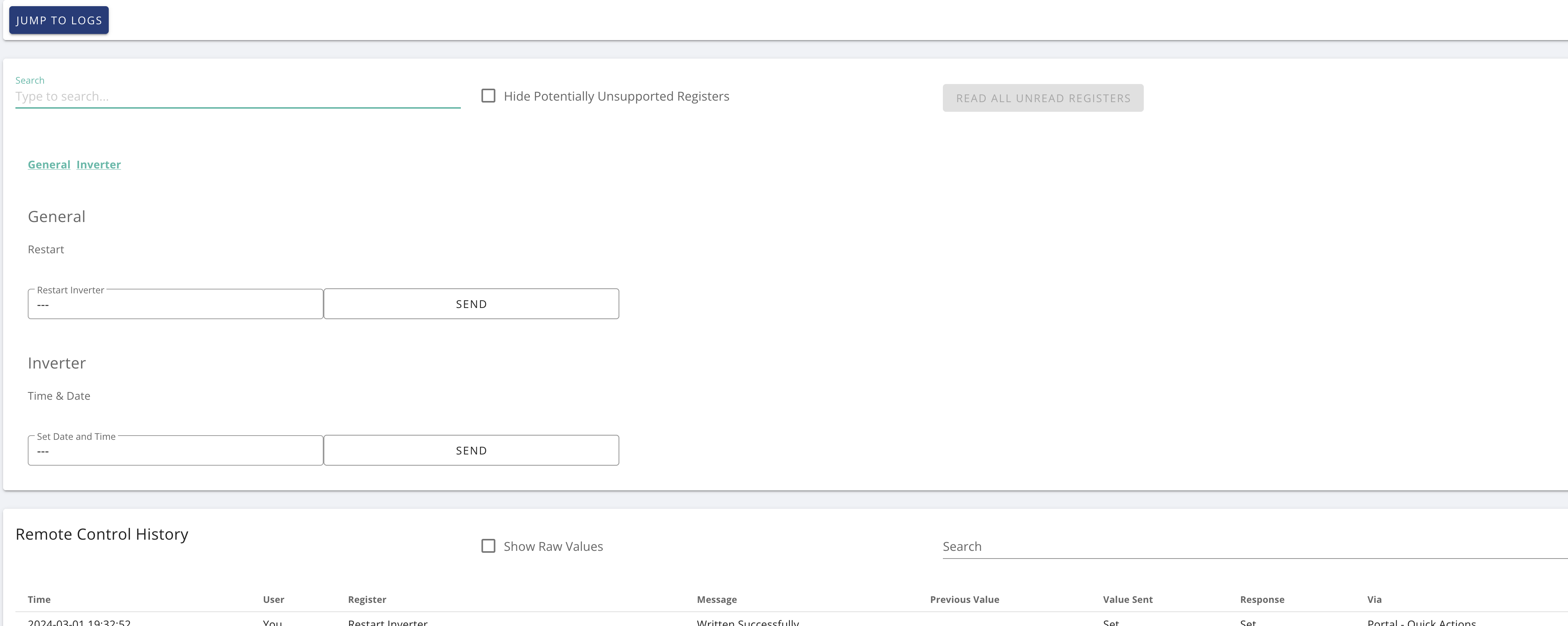Open the Restart Inverter dropdown
Screen dimensions: 1568x626
pyautogui.click(x=175, y=304)
